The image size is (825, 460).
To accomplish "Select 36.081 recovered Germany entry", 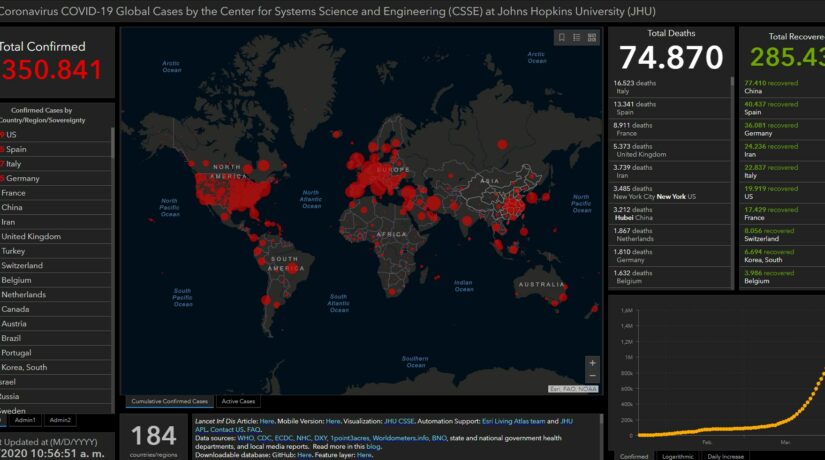I will pyautogui.click(x=783, y=129).
